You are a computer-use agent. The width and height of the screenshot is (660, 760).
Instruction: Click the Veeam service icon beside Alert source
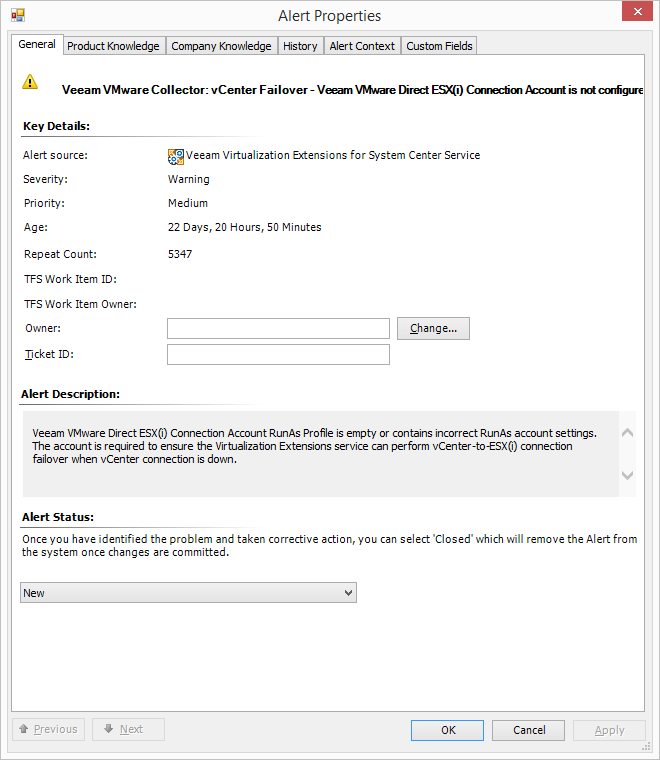coord(175,157)
